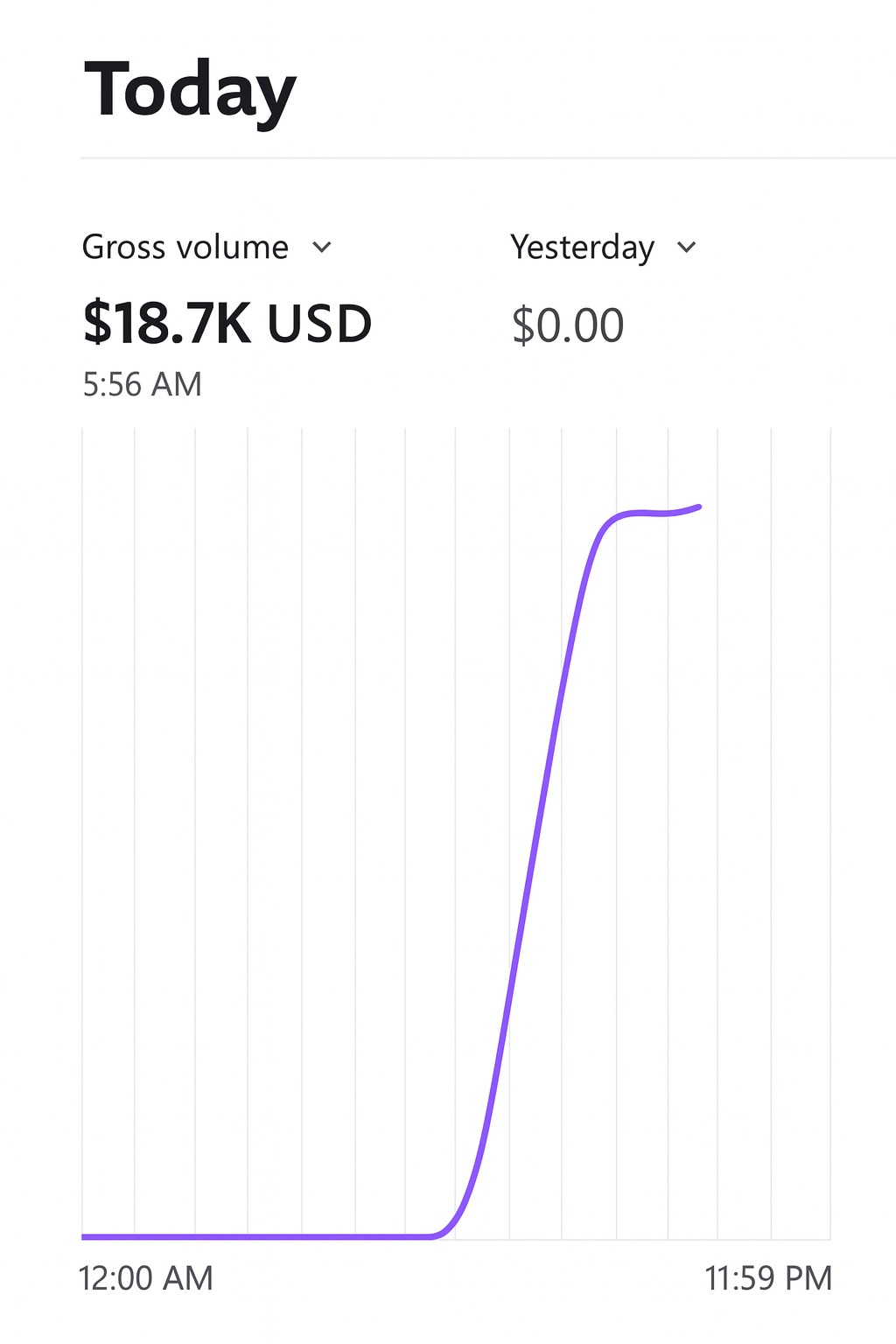896x1344 pixels.
Task: Click the right end tip of the purple line
Action: click(x=698, y=507)
